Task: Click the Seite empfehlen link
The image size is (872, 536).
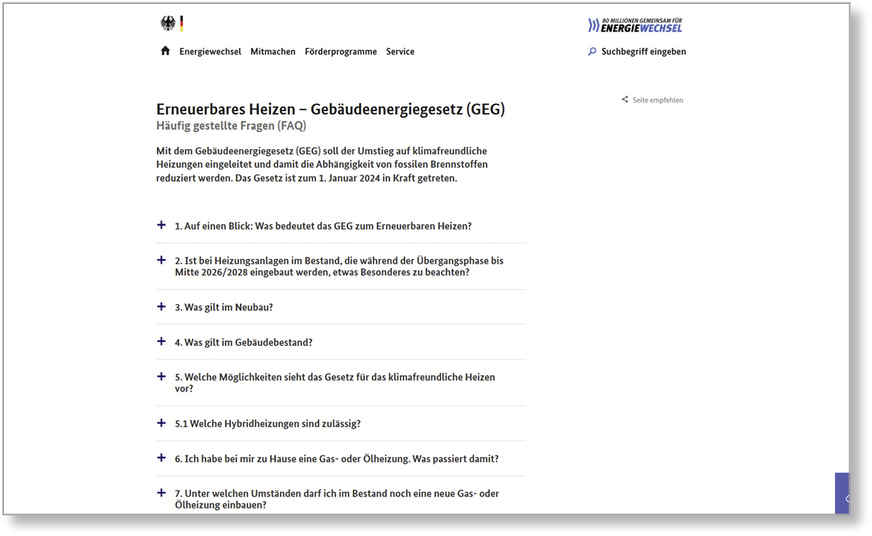Action: coord(658,100)
